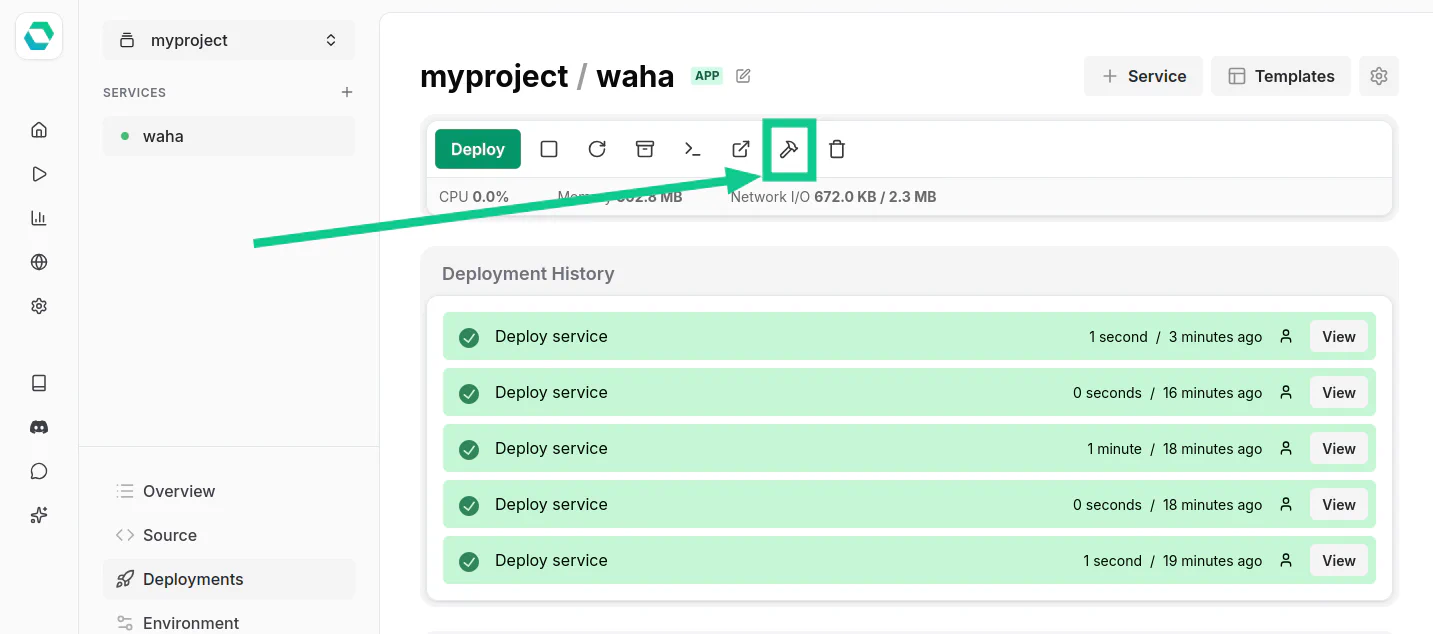Switch to the Source tab

coord(169,535)
